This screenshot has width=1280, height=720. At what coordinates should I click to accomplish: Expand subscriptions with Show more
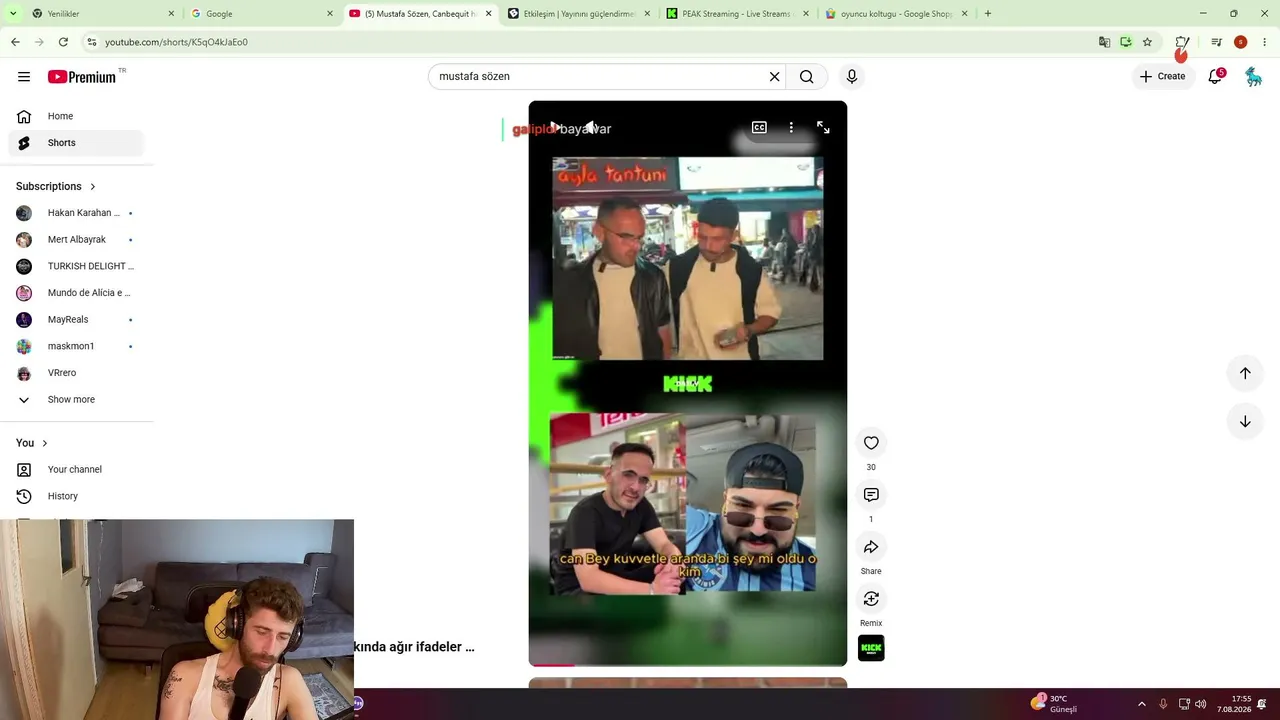(76, 400)
